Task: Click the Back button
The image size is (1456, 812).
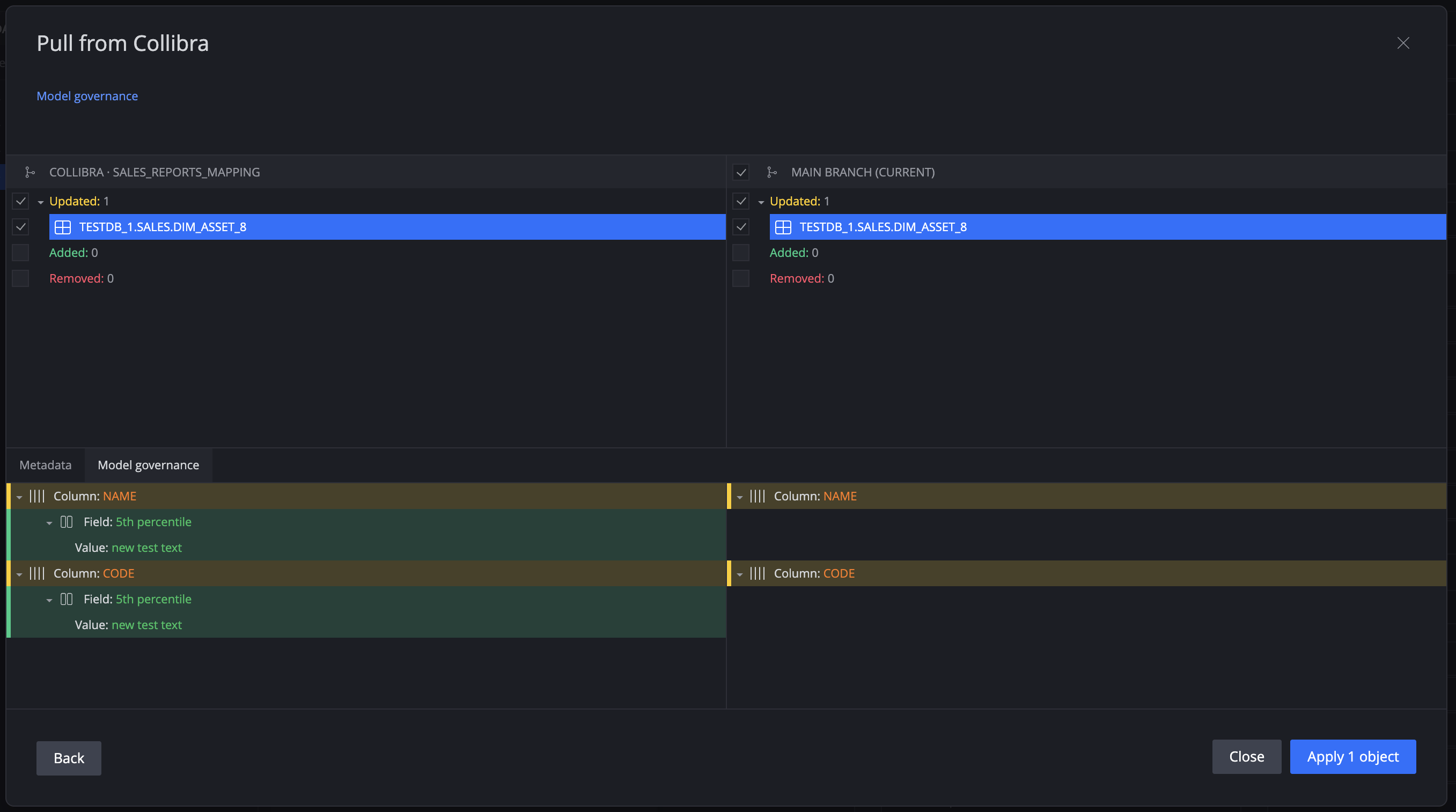Action: click(69, 758)
